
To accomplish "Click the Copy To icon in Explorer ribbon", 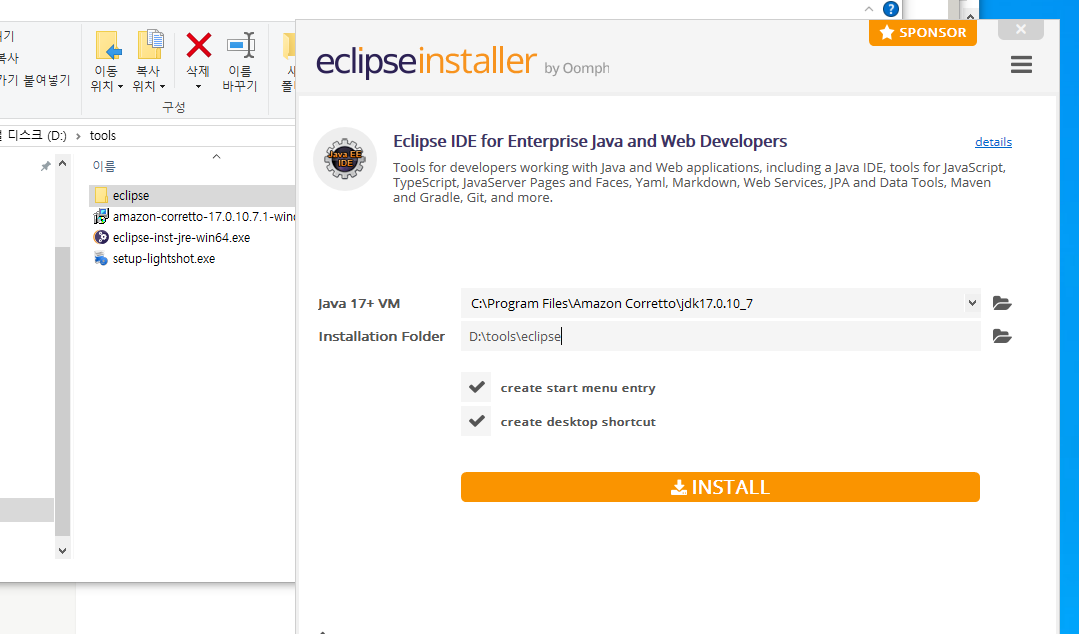I will [149, 45].
